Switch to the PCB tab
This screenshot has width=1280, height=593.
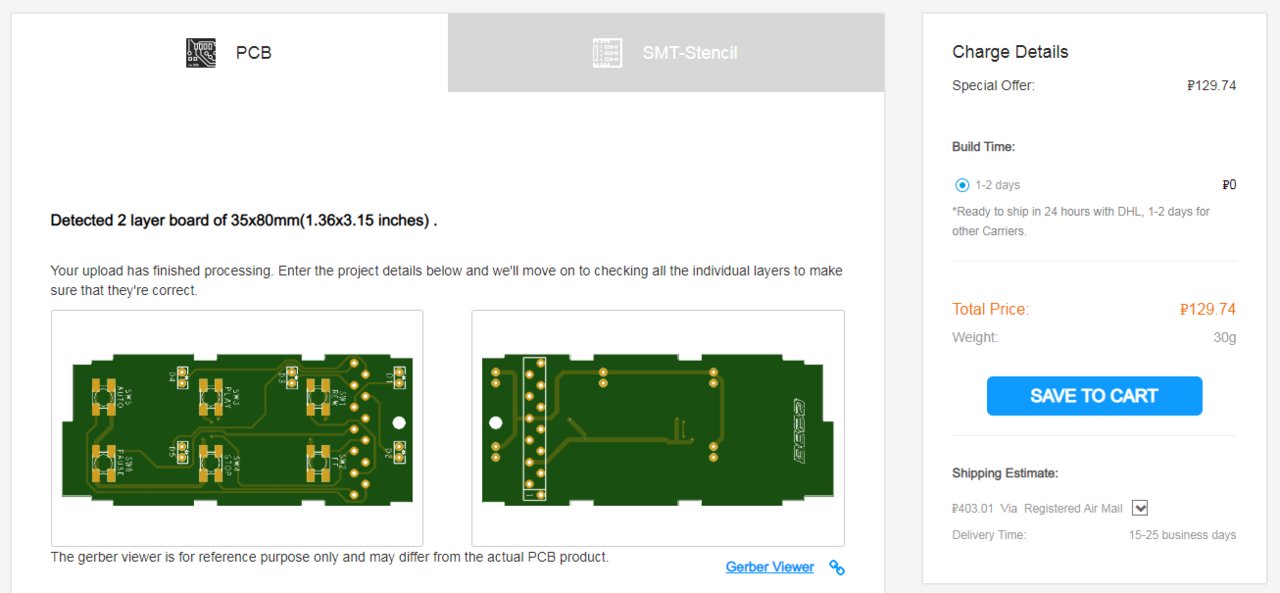[230, 53]
